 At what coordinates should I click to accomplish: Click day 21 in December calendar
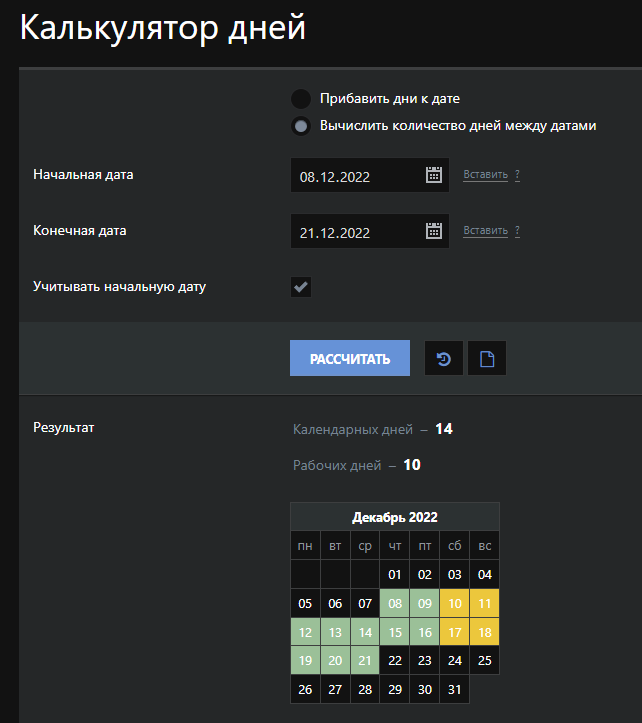tap(364, 661)
